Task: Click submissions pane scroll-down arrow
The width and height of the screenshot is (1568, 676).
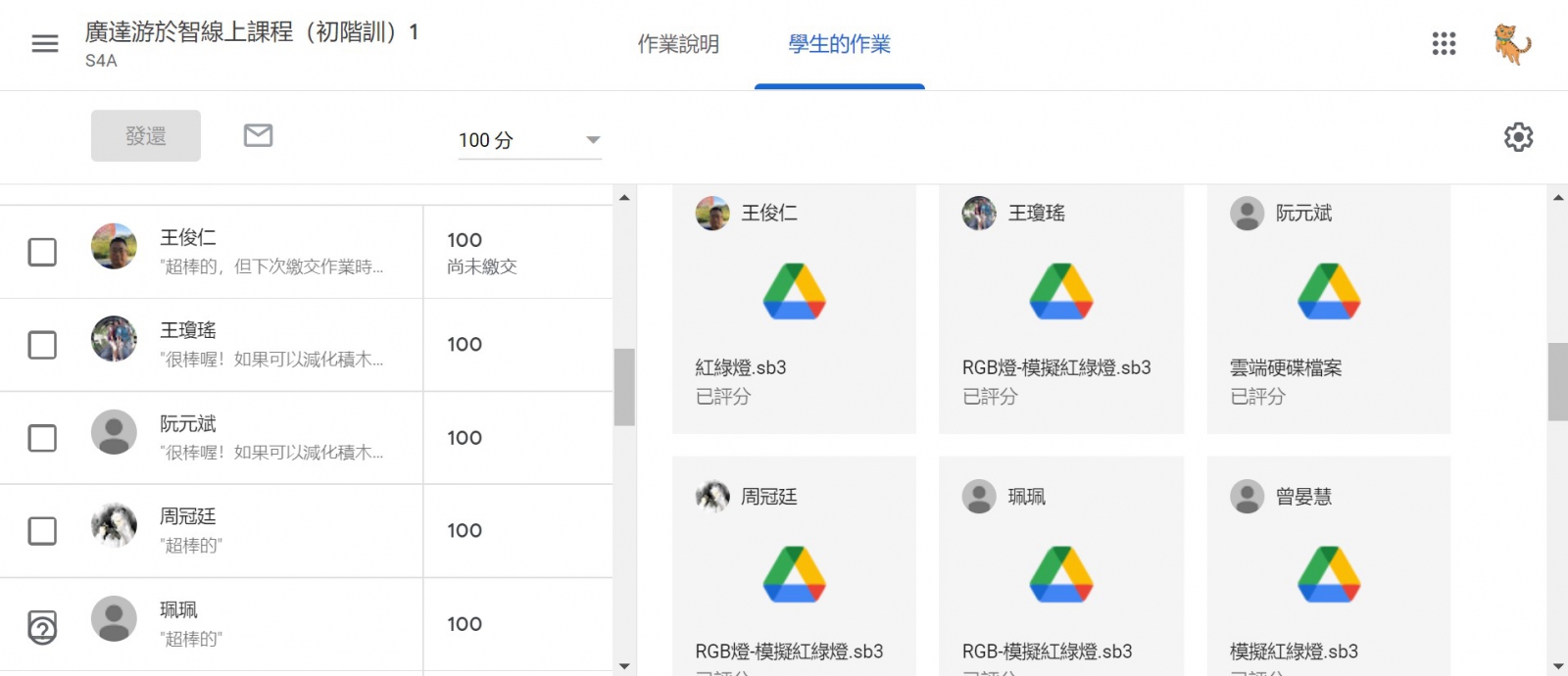Action: coord(1558,666)
